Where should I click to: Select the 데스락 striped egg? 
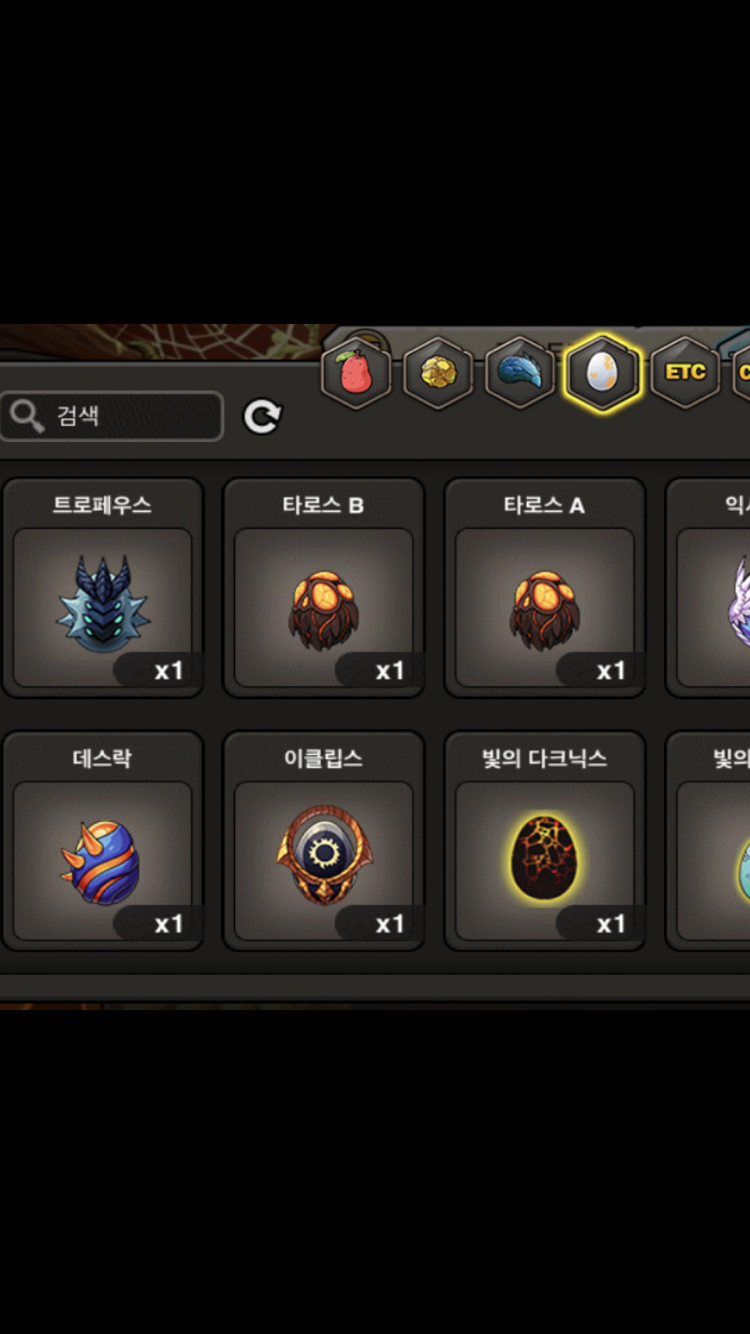pyautogui.click(x=102, y=841)
